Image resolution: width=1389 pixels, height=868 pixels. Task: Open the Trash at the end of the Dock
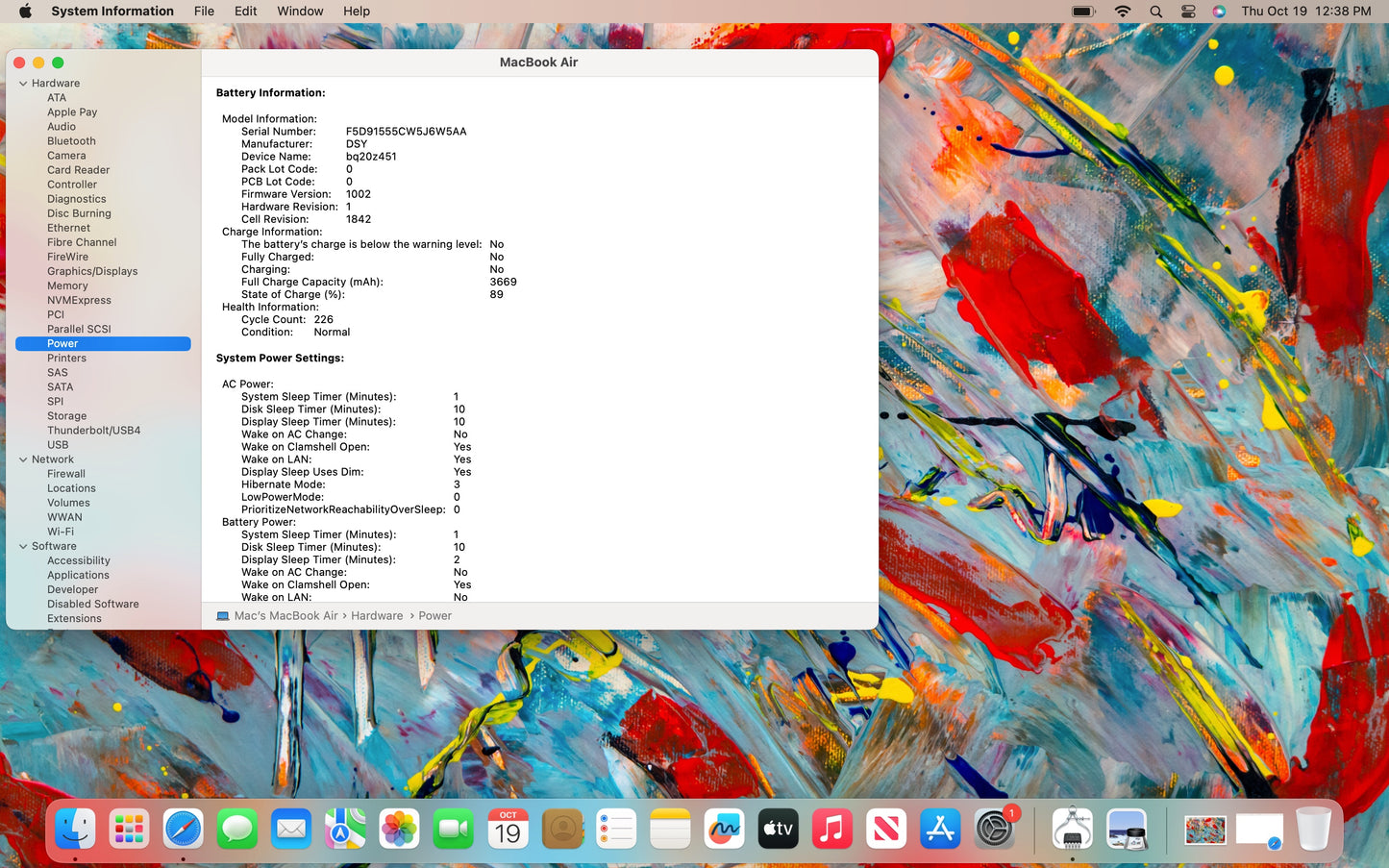[x=1313, y=828]
